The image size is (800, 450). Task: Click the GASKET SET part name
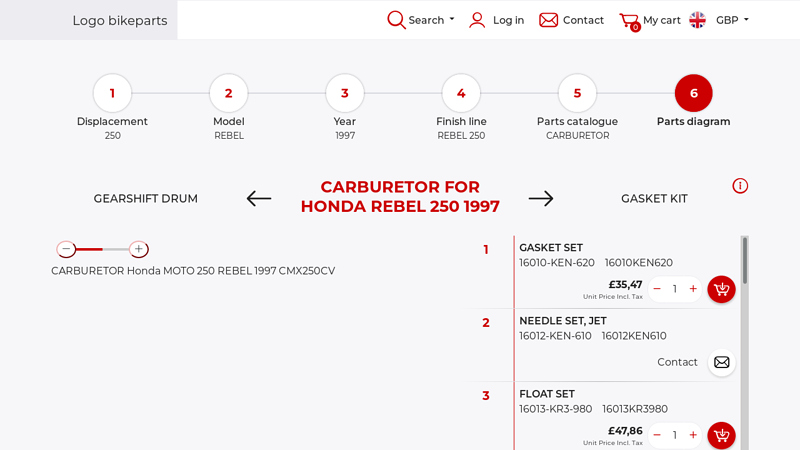pos(551,248)
